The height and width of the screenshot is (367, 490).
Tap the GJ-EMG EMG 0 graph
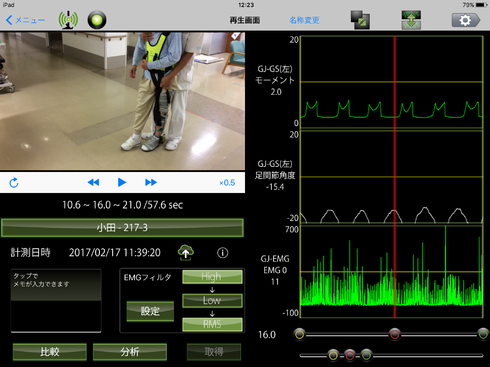(x=392, y=272)
